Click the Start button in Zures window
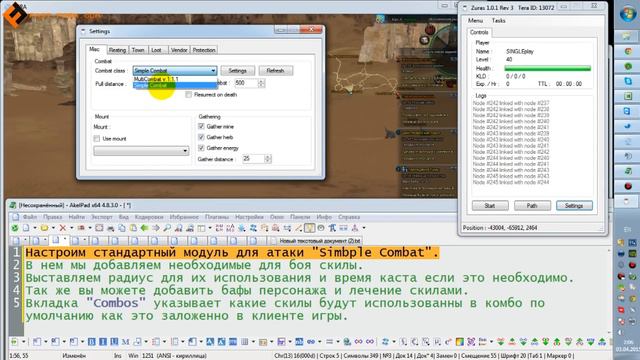 coord(490,206)
